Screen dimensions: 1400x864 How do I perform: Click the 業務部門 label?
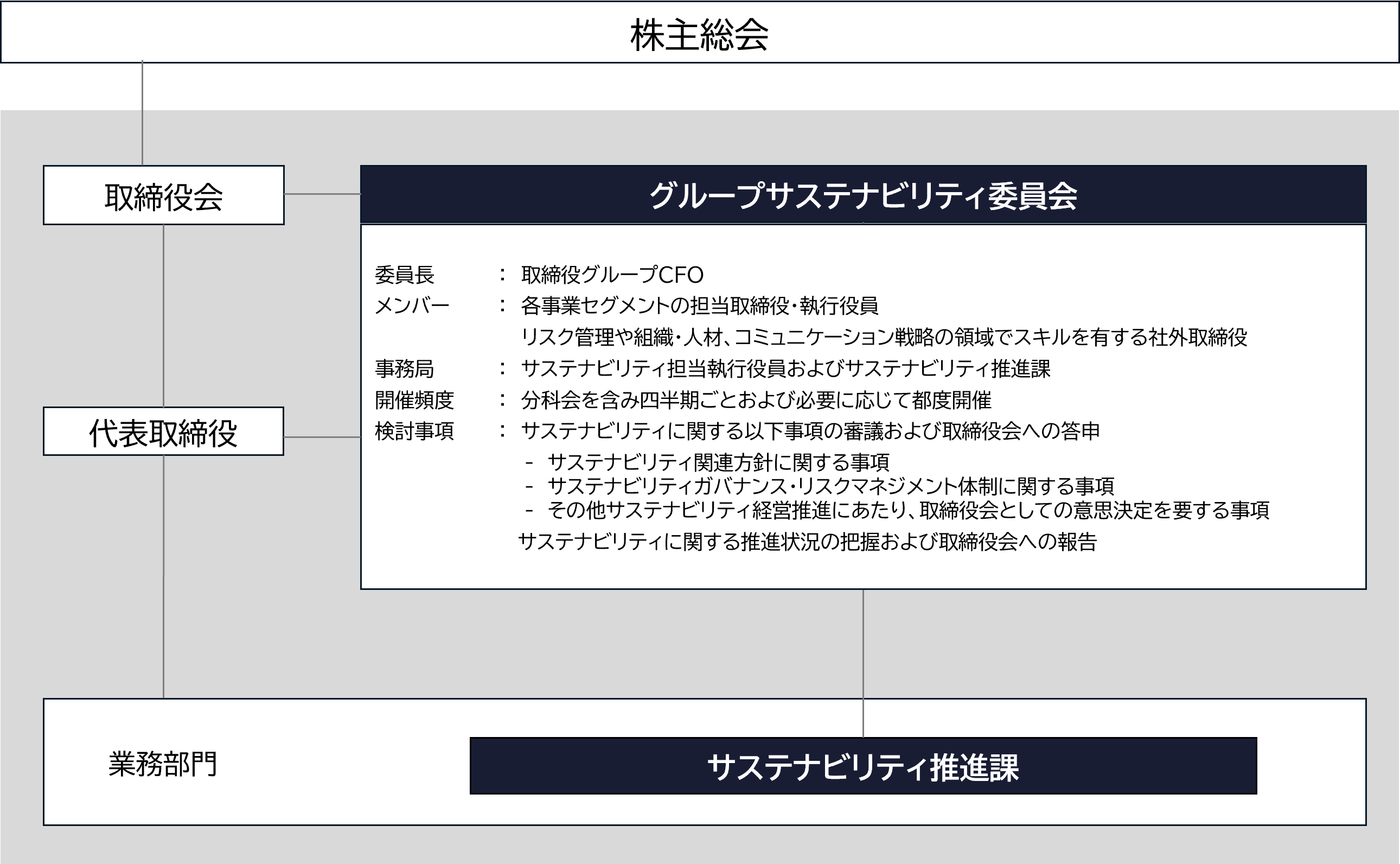163,764
